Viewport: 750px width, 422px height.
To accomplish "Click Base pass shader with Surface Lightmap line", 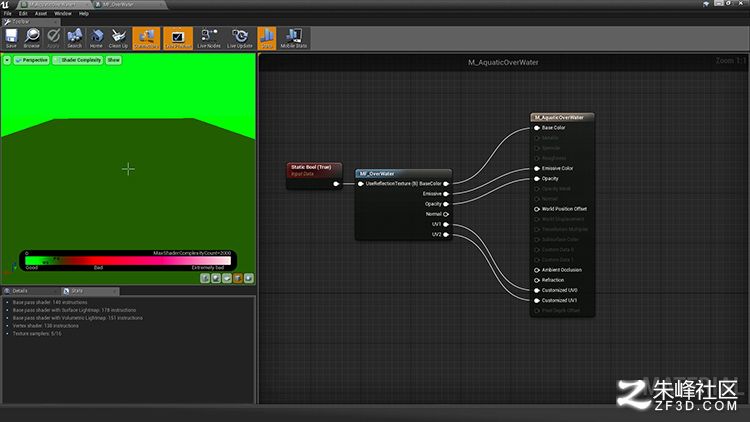I will [x=75, y=310].
